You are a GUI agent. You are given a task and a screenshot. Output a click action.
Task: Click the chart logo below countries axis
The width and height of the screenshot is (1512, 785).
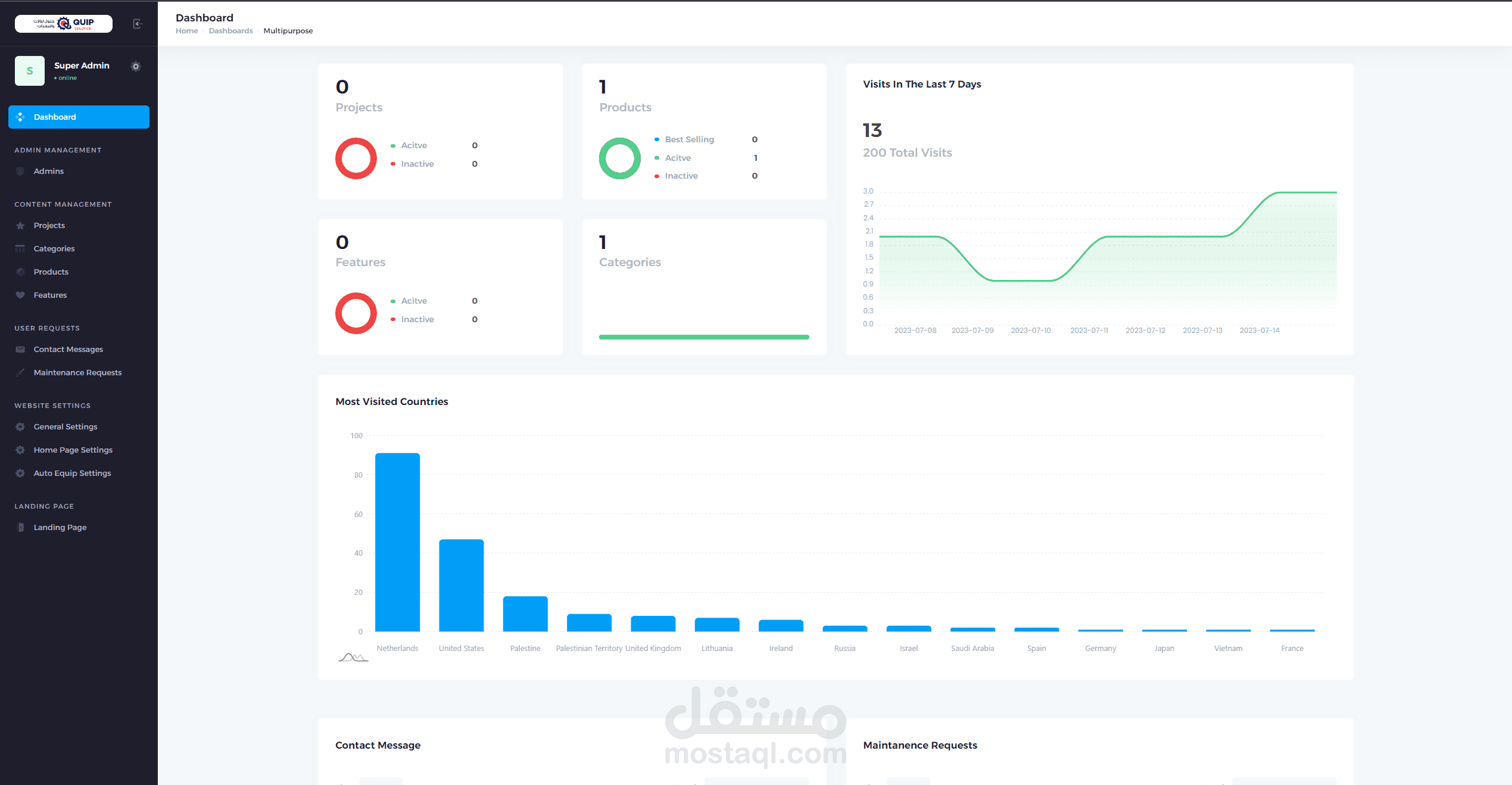click(353, 658)
